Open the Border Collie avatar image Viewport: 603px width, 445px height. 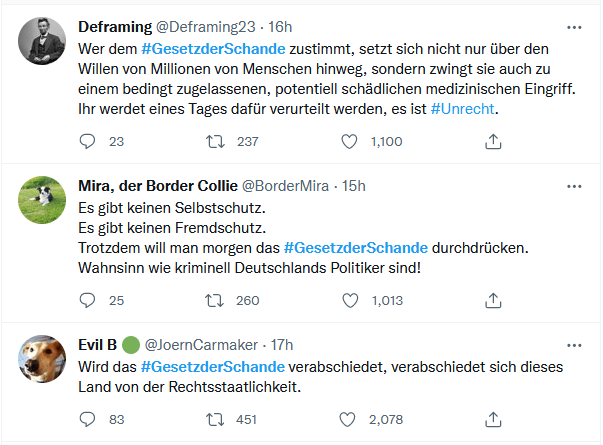coord(43,202)
